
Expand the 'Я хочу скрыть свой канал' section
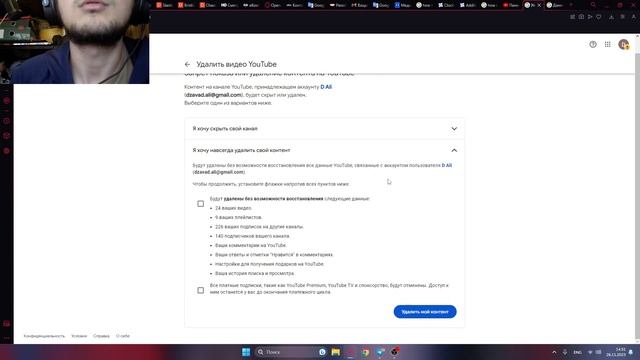pos(324,129)
